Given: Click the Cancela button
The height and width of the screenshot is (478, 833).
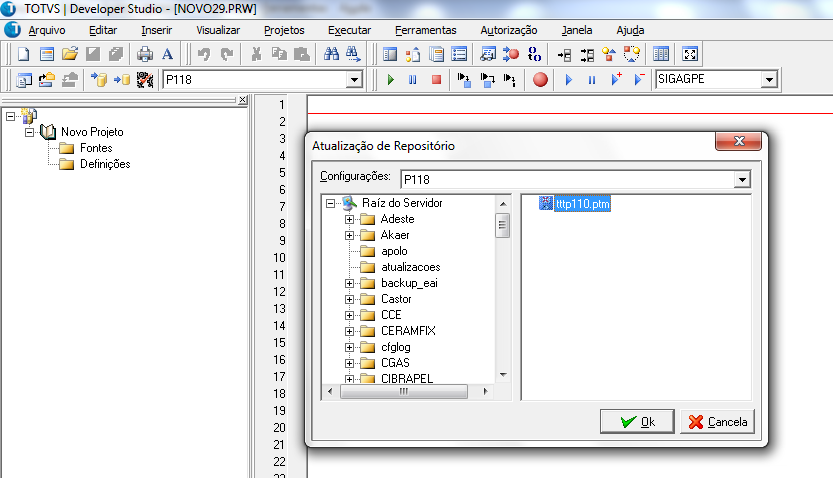Looking at the screenshot, I should coord(718,422).
